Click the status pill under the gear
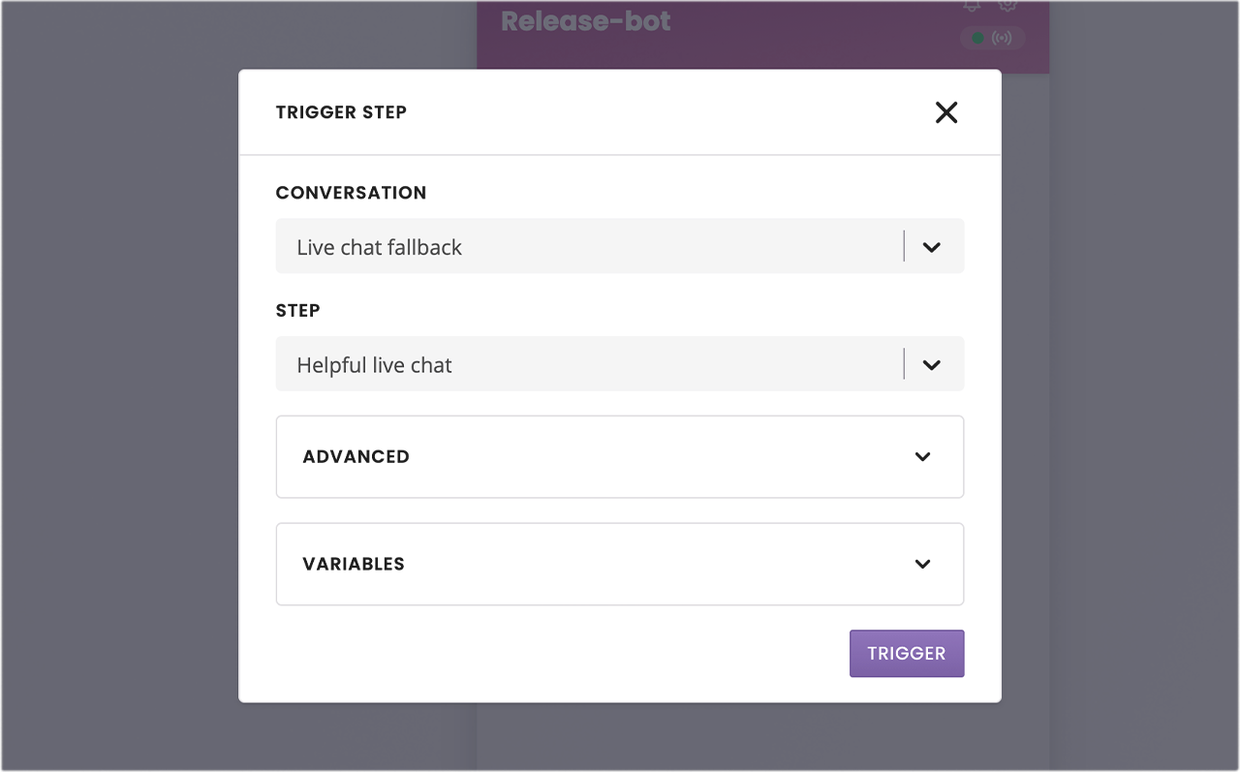This screenshot has width=1240, height=772. [x=993, y=39]
